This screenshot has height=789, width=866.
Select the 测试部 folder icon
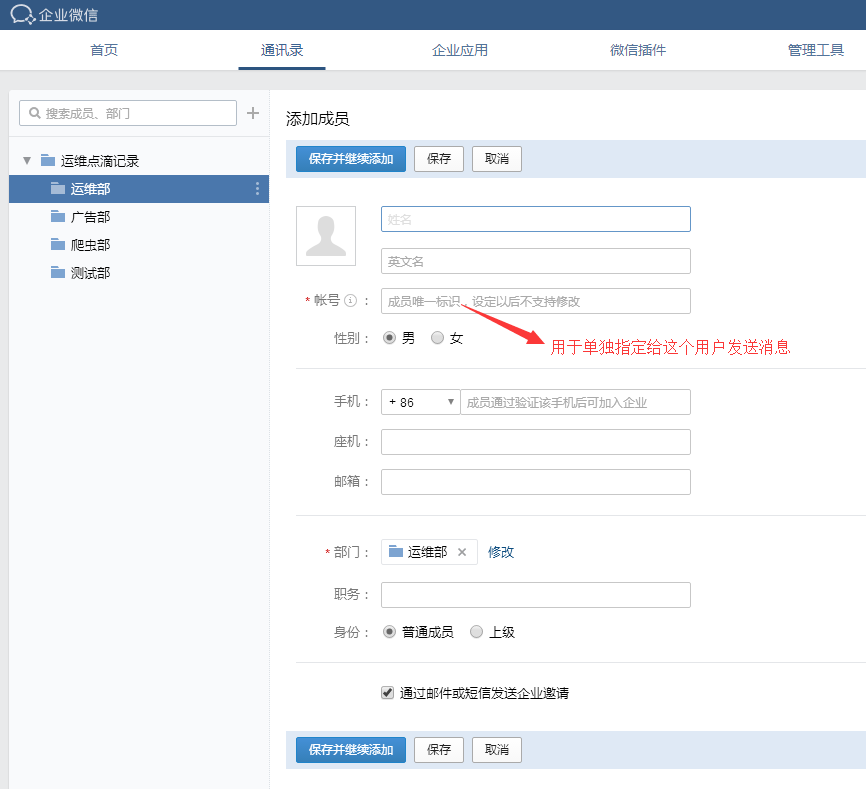click(x=58, y=272)
